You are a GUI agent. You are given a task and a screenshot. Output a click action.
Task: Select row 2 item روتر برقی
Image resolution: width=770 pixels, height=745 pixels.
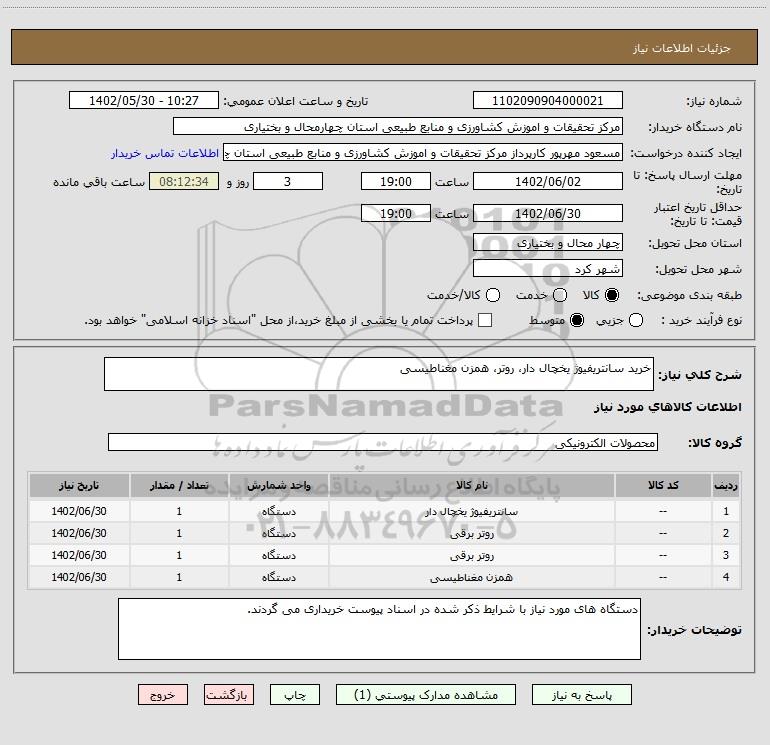tap(471, 533)
